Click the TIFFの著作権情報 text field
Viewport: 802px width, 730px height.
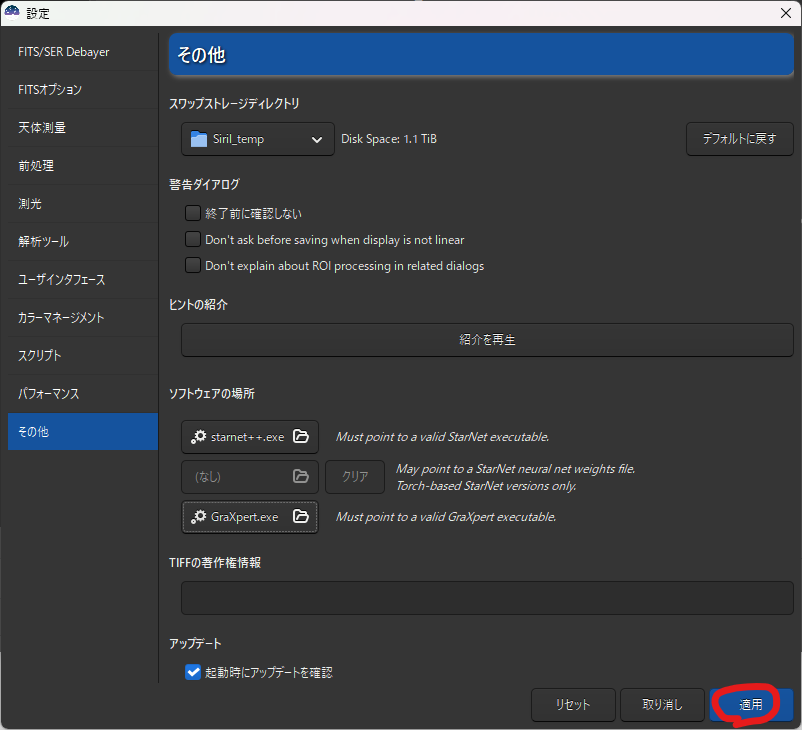(487, 597)
